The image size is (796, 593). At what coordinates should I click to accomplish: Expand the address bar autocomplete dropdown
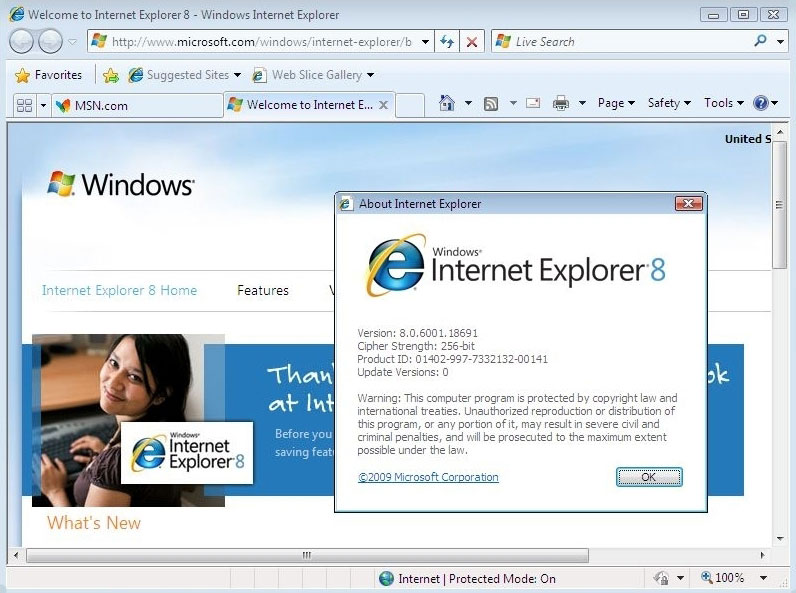click(x=425, y=42)
